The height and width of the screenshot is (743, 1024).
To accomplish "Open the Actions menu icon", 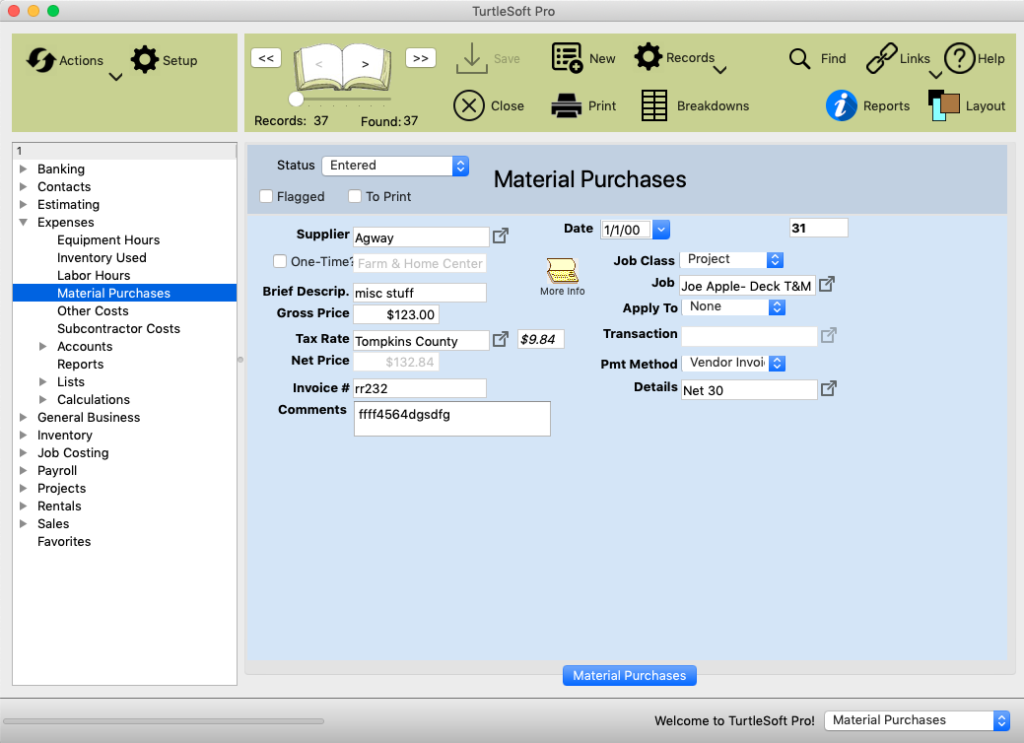I will [x=40, y=60].
